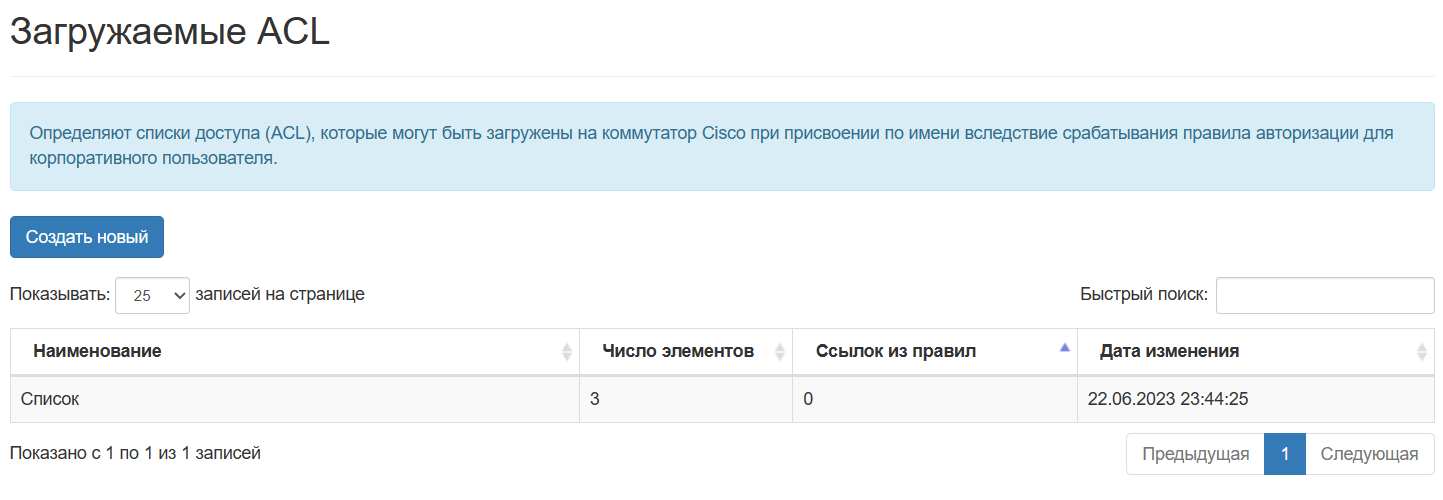1443x500 pixels.
Task: Click the blue ACL description info box
Action: tap(722, 146)
